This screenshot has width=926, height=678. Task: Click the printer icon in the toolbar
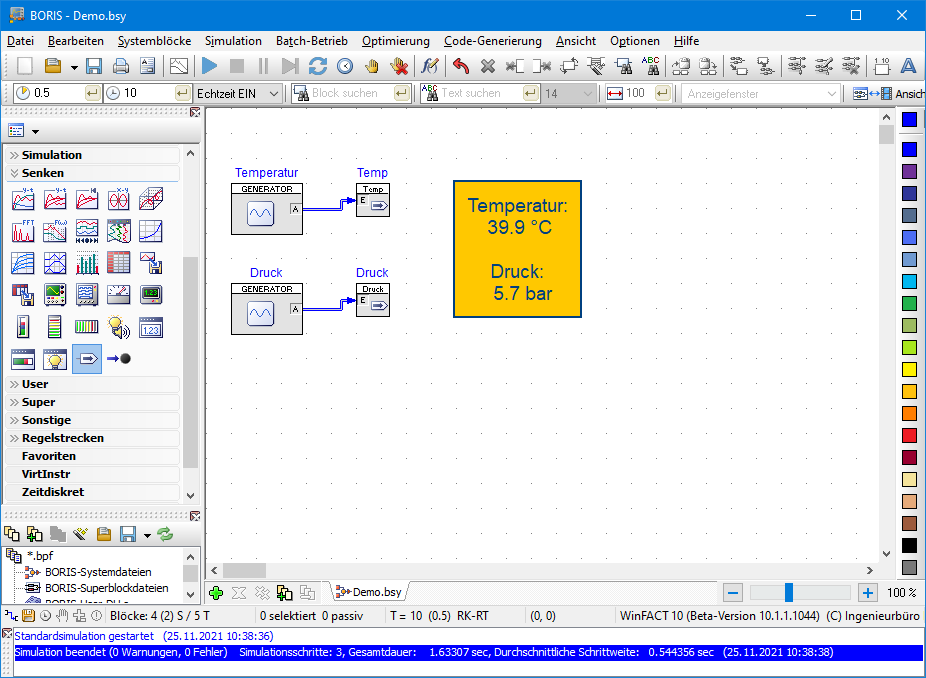120,66
